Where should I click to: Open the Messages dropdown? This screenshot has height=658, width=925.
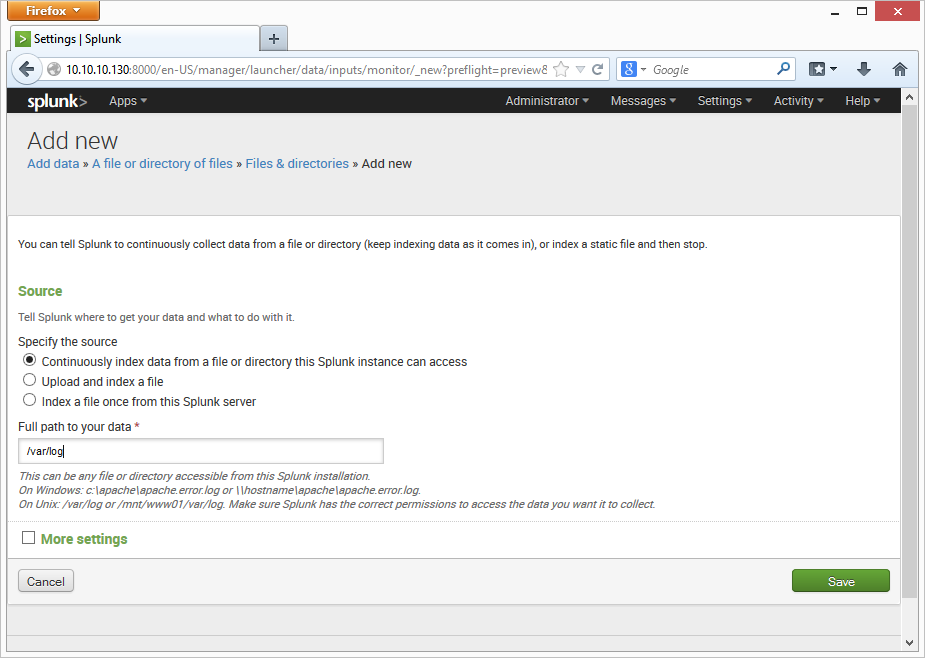pyautogui.click(x=643, y=101)
